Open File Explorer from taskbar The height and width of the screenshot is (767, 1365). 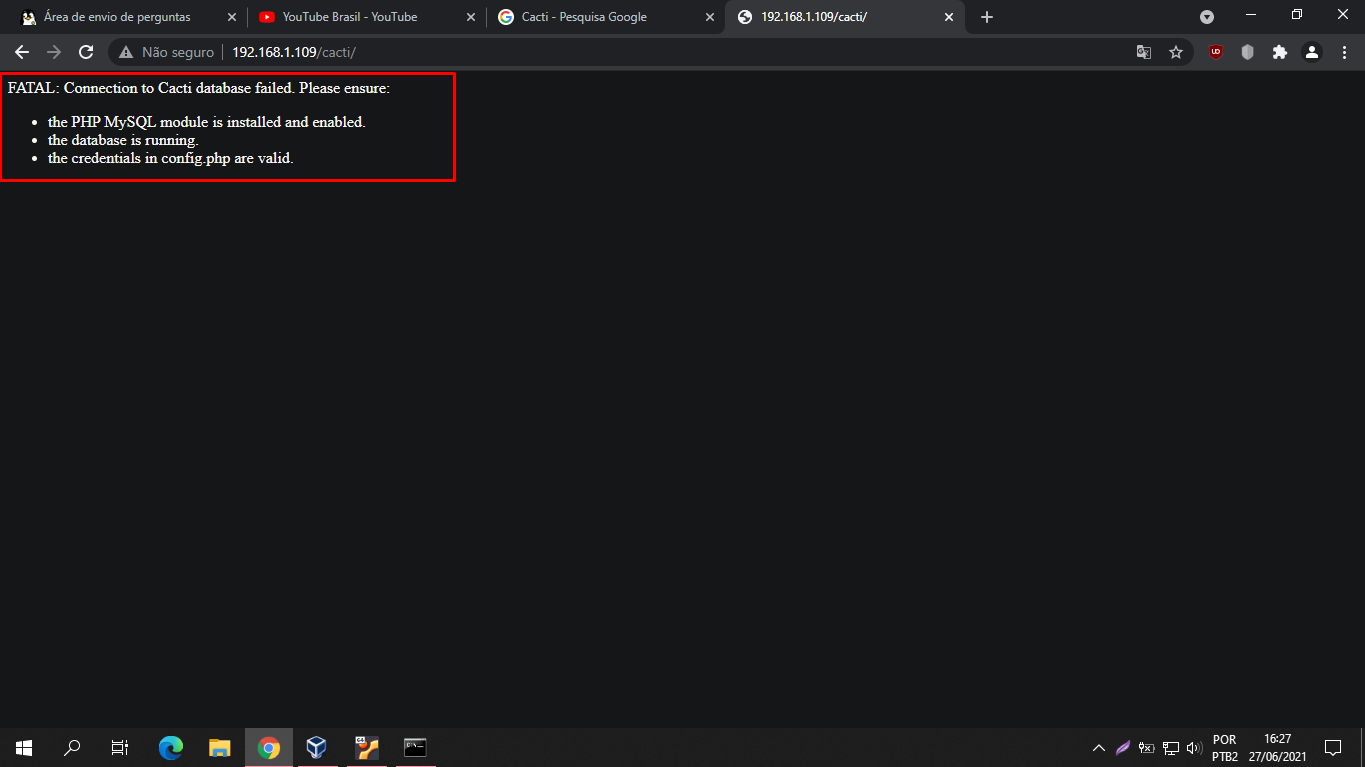[x=220, y=747]
